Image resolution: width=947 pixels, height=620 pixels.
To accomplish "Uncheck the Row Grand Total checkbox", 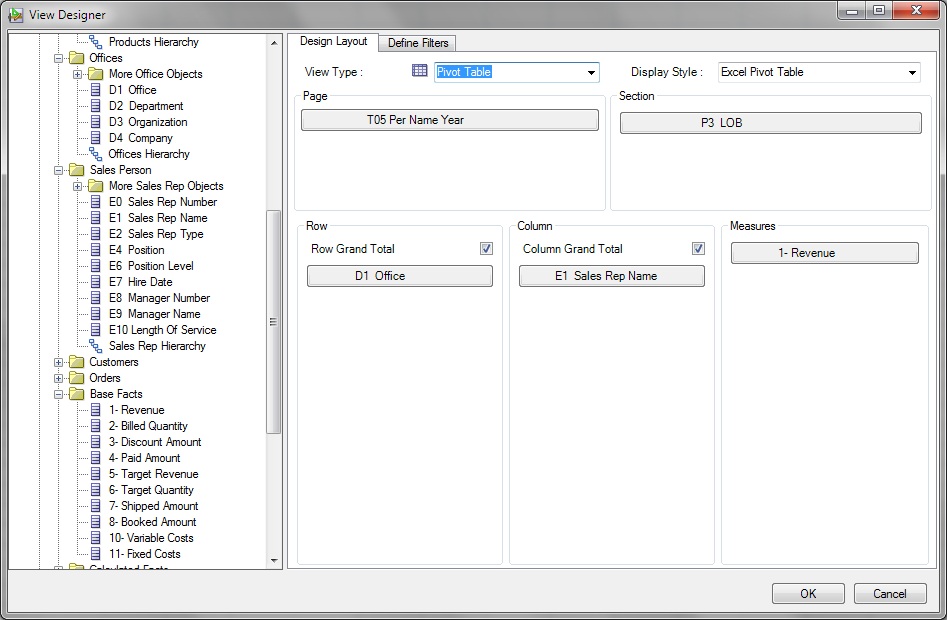I will pos(486,248).
